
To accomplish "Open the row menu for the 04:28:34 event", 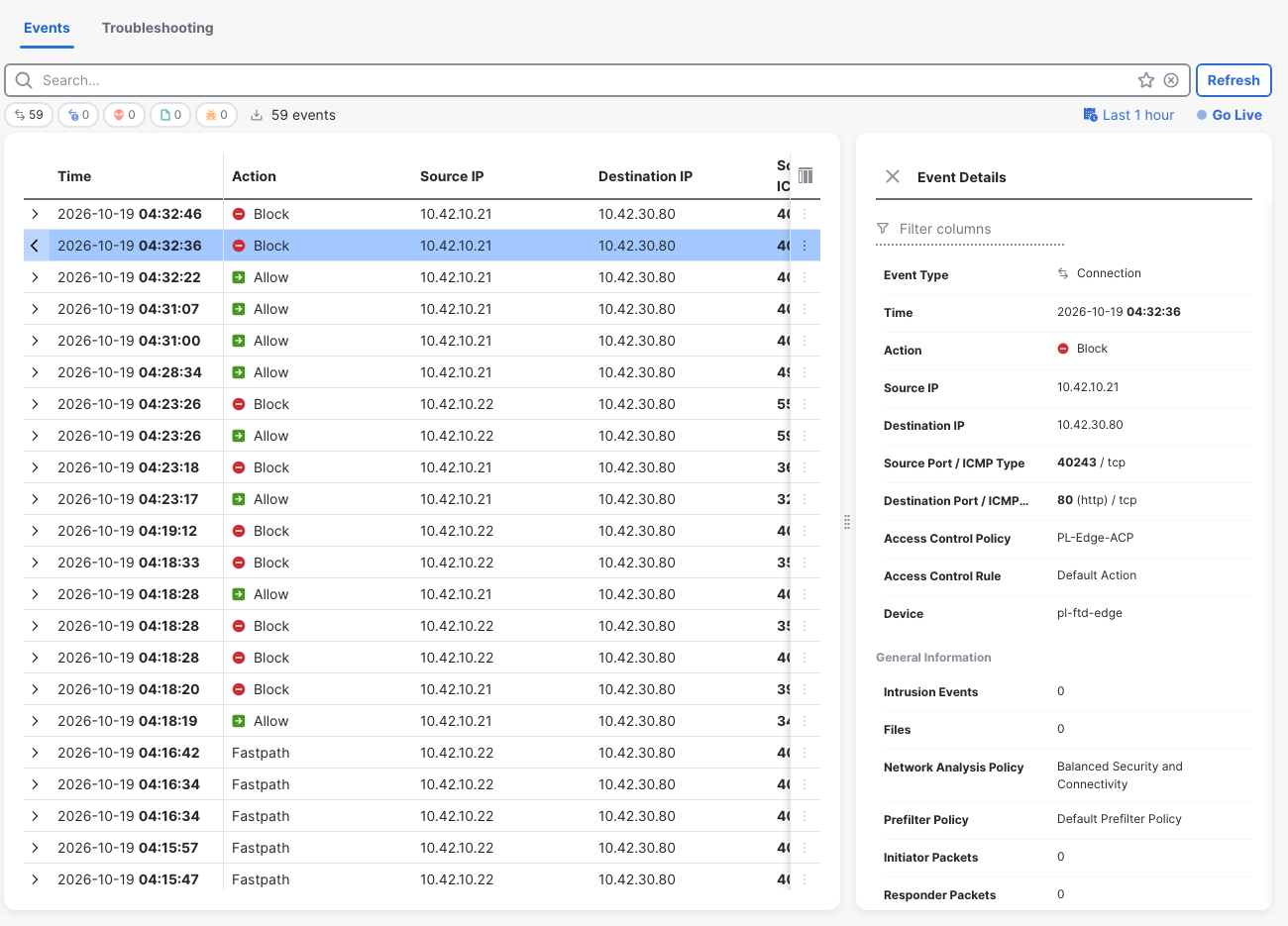I will (x=805, y=372).
